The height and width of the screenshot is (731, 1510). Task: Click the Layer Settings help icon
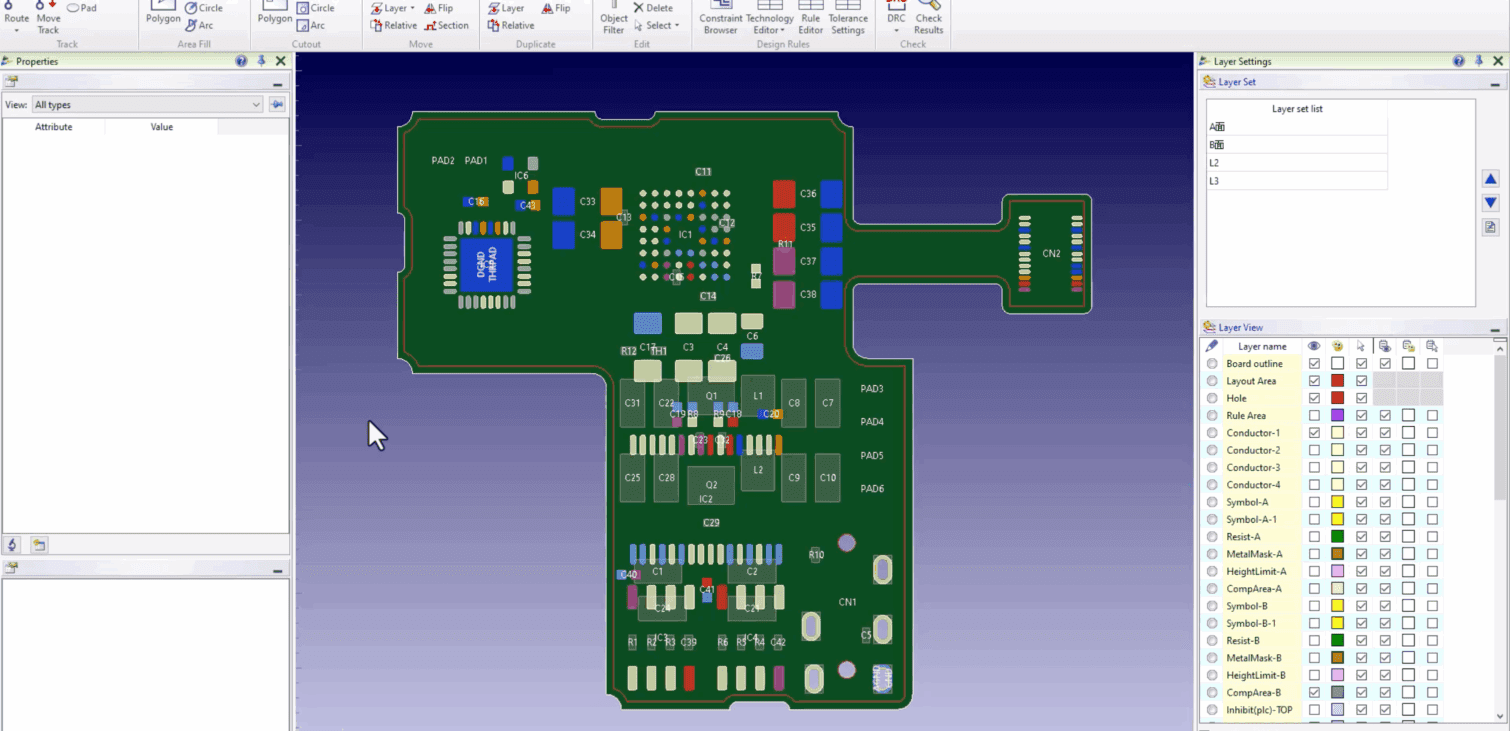click(1458, 61)
